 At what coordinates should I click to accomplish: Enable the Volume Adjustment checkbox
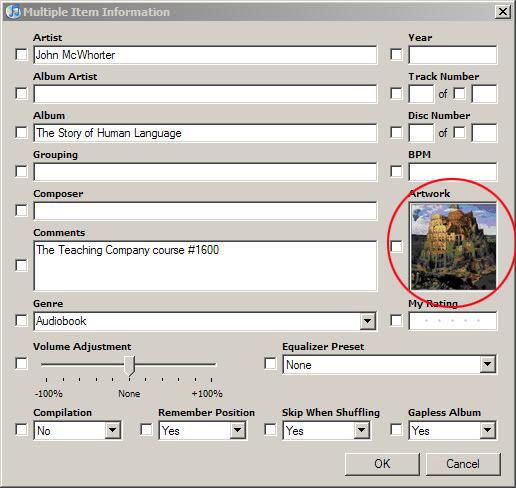click(22, 363)
